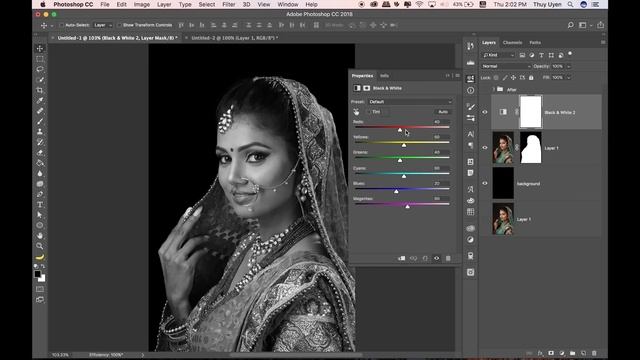This screenshot has height=360, width=640.
Task: Open the Select menu
Action: tap(207, 4)
